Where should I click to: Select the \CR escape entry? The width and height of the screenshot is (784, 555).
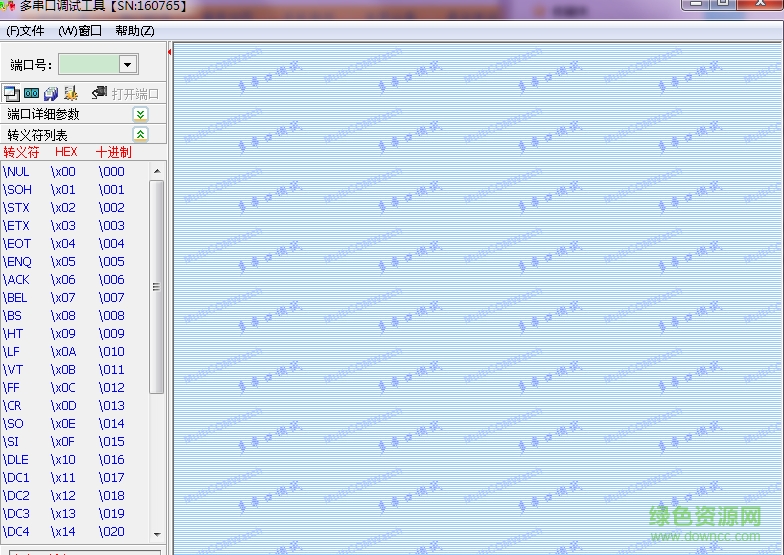click(x=12, y=406)
